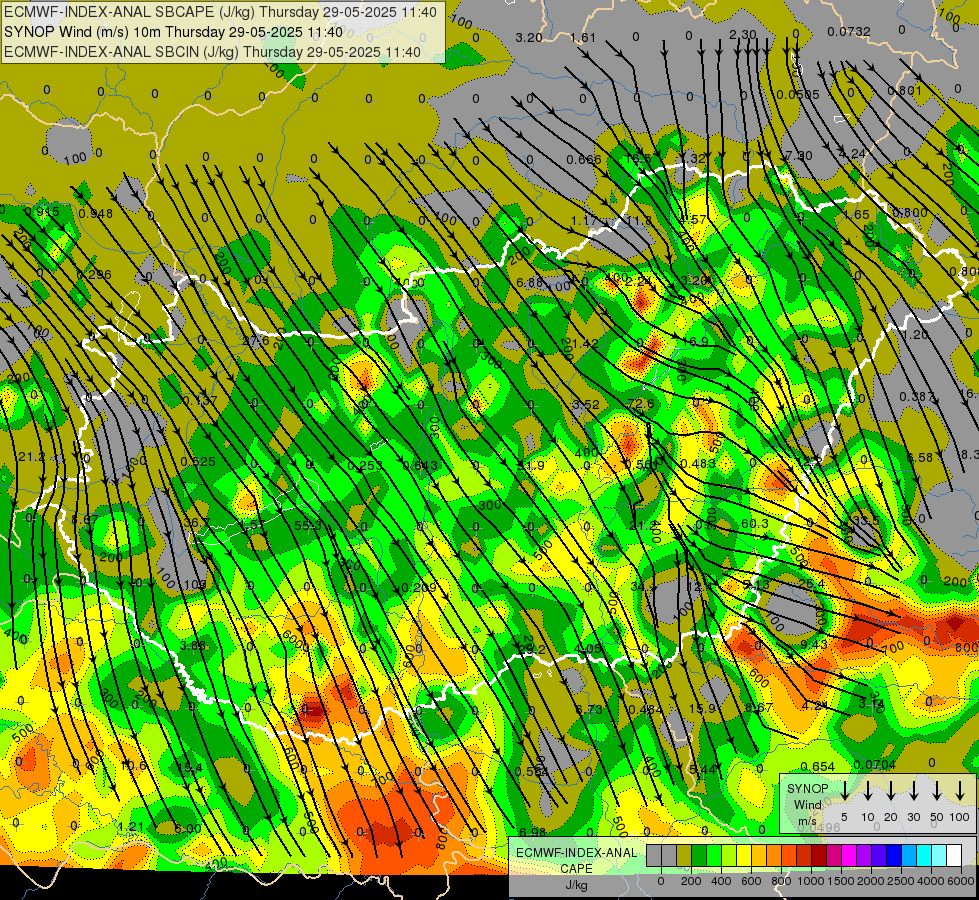Pick the cyan swatch before light cyan
The image size is (979, 900).
(924, 856)
